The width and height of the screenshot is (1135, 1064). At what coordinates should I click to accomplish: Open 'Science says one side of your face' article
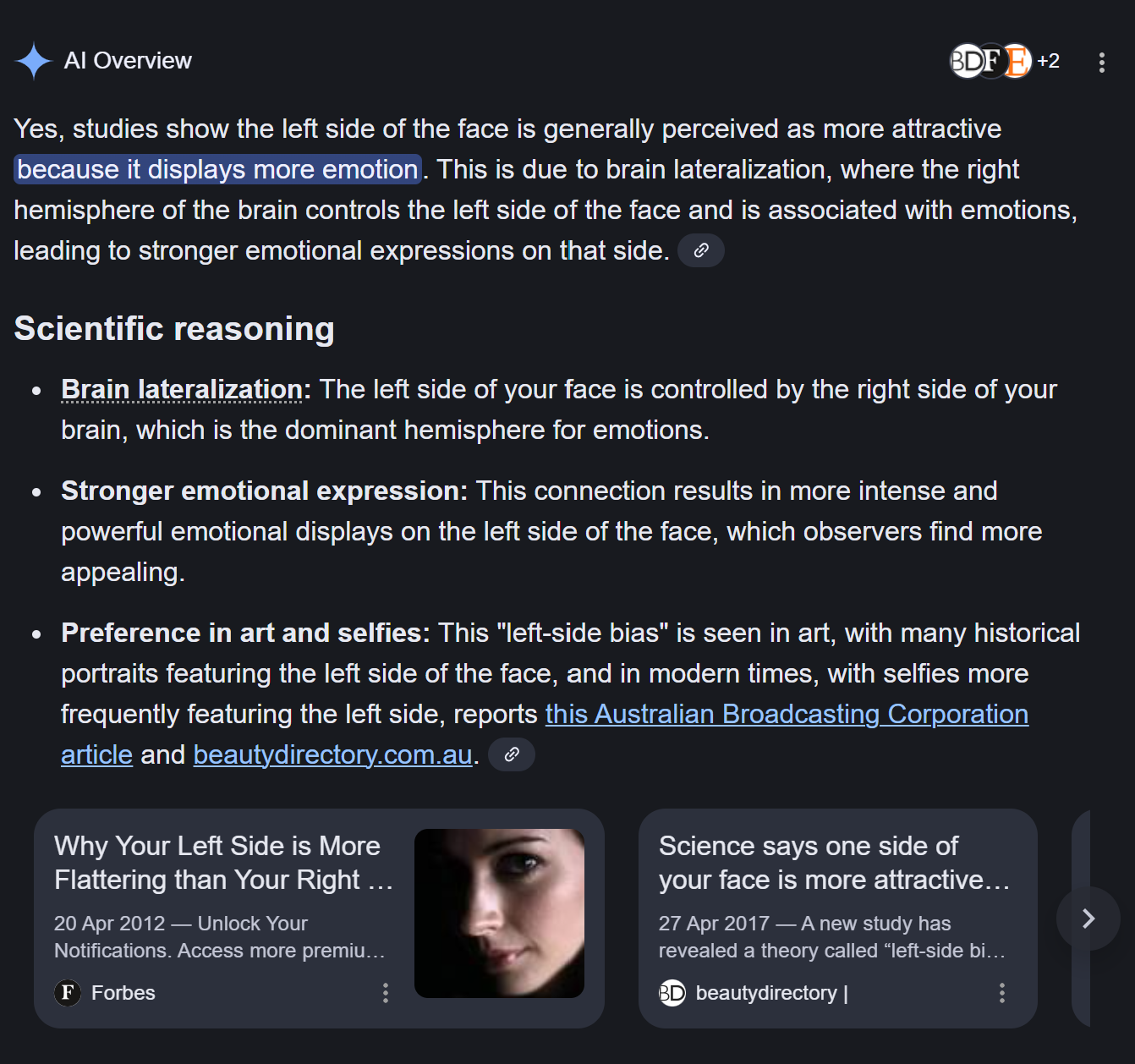(833, 863)
